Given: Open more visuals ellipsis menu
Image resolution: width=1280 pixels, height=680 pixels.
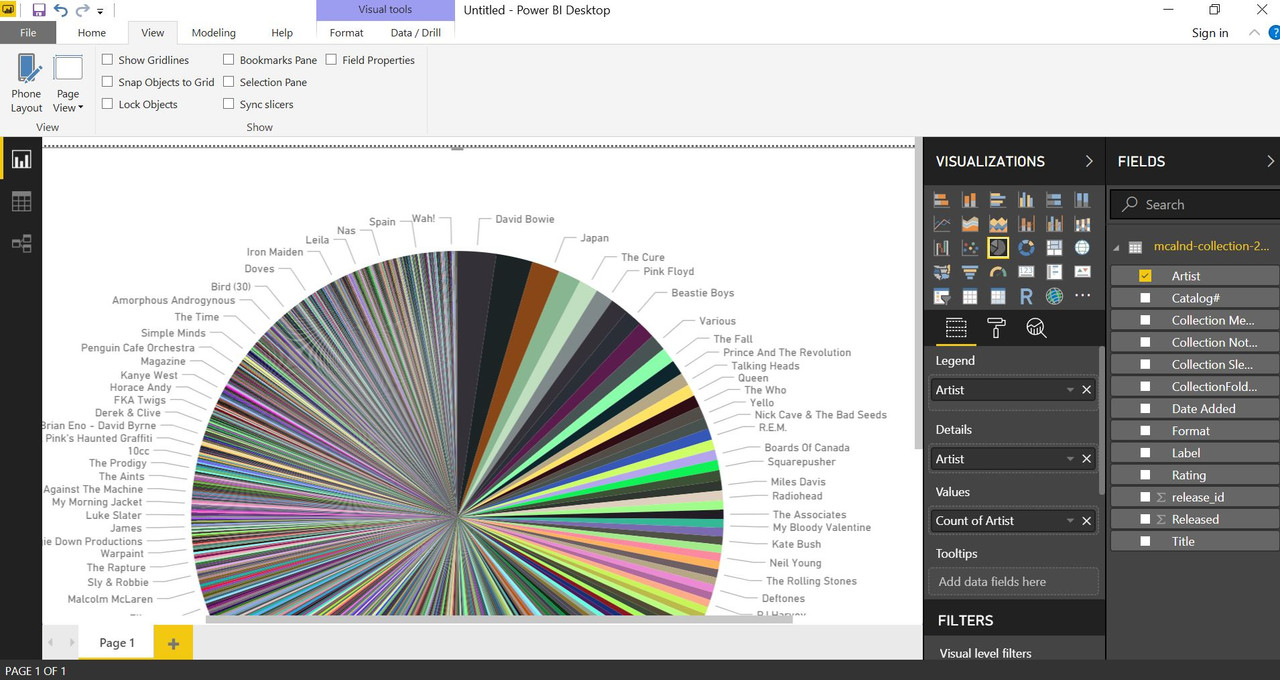Looking at the screenshot, I should point(1082,296).
